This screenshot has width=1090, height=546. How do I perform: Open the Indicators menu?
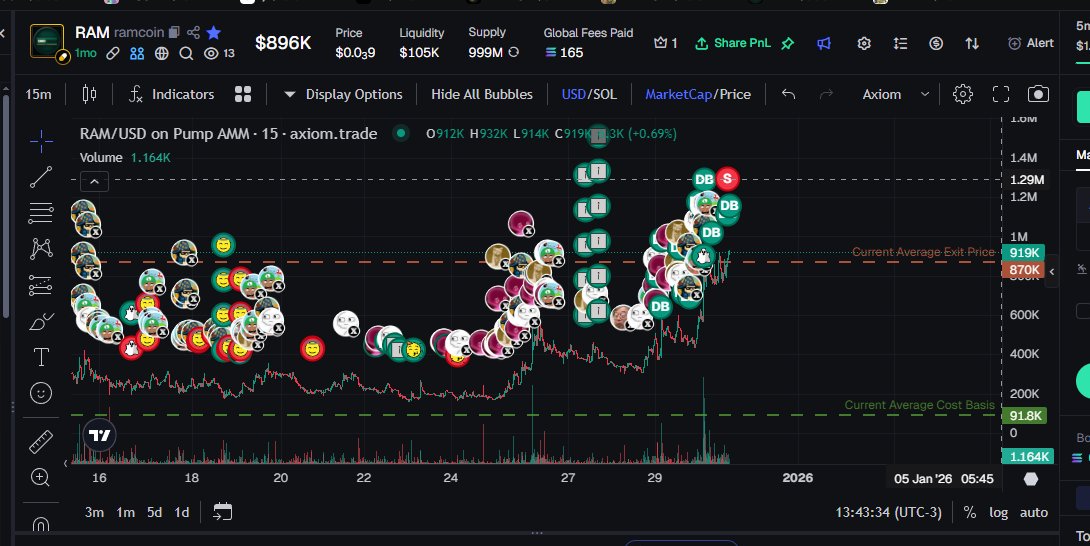pyautogui.click(x=171, y=94)
